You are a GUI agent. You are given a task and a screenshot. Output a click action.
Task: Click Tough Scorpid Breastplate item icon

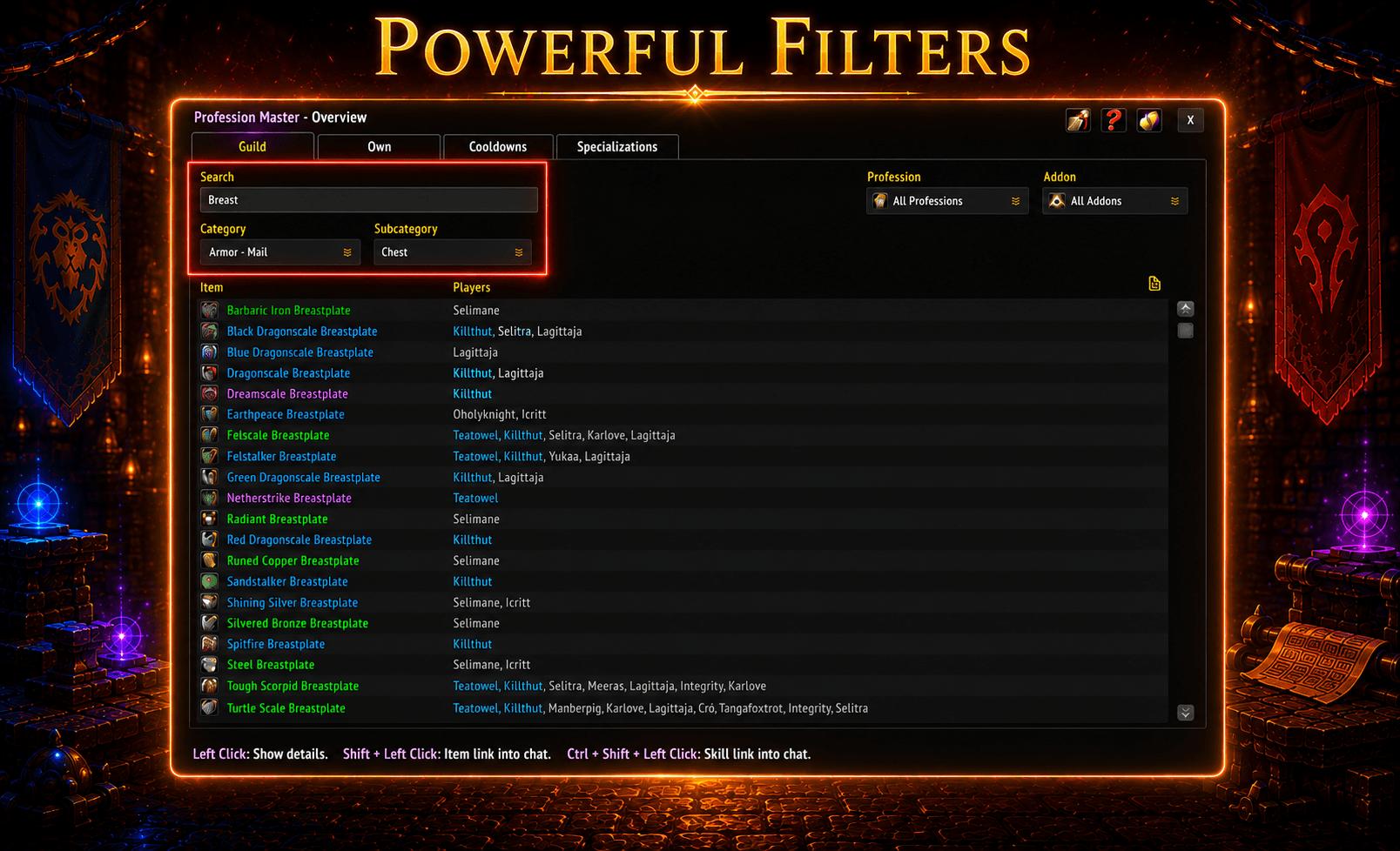tap(210, 686)
